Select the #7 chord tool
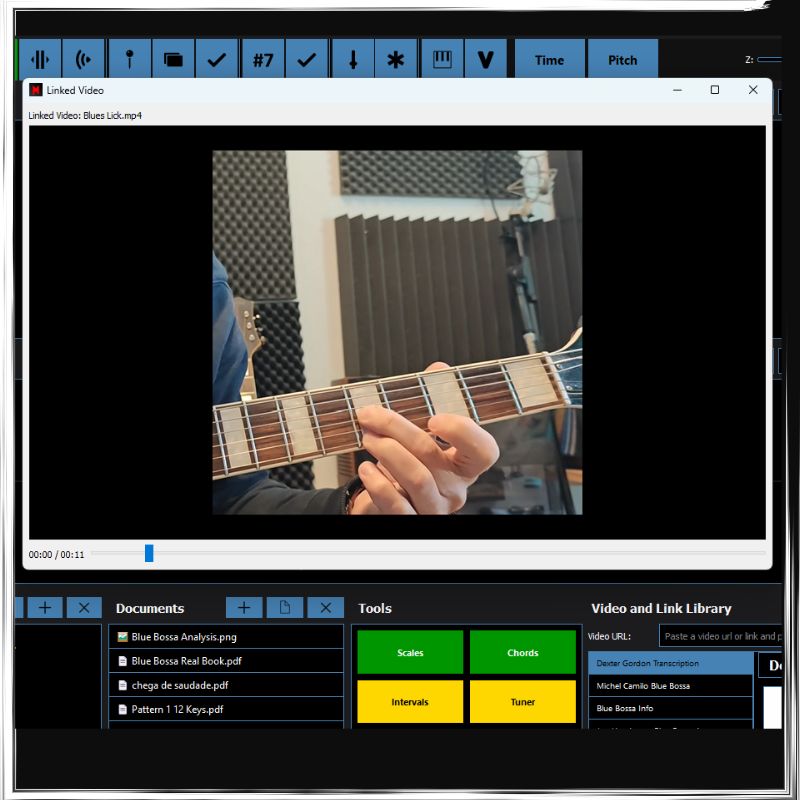The image size is (800, 800). (262, 59)
